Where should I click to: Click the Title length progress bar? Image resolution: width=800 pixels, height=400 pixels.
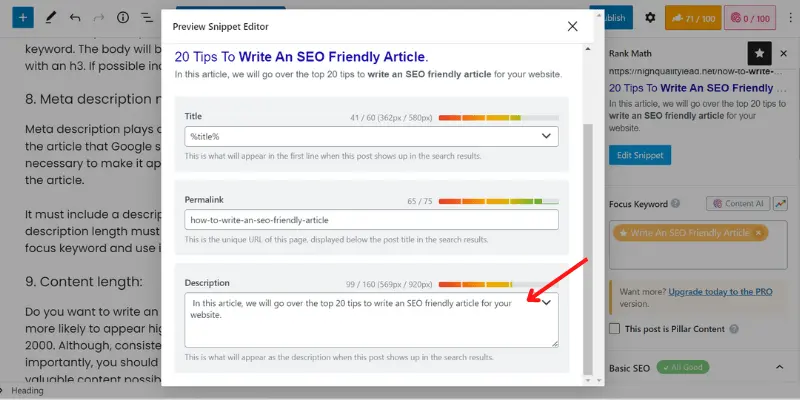[x=498, y=118]
